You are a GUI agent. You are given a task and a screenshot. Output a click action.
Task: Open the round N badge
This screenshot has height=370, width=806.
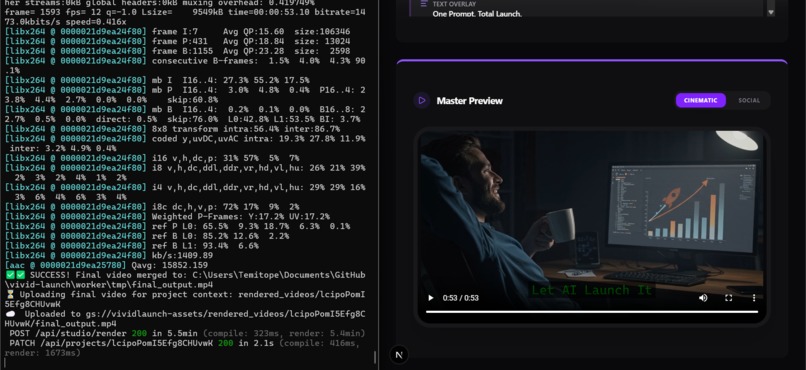tap(399, 355)
